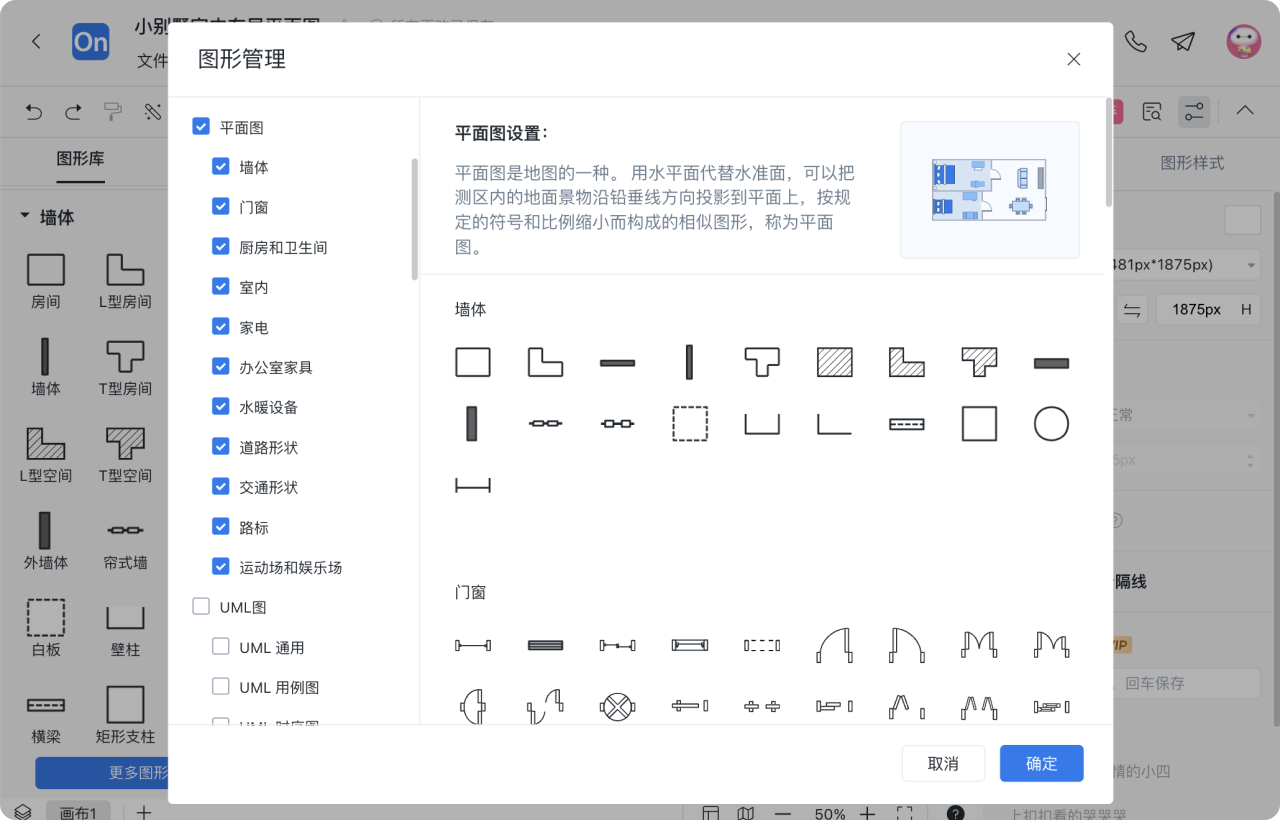This screenshot has height=820, width=1280.
Task: Increase zoom with the plus control
Action: point(867,813)
